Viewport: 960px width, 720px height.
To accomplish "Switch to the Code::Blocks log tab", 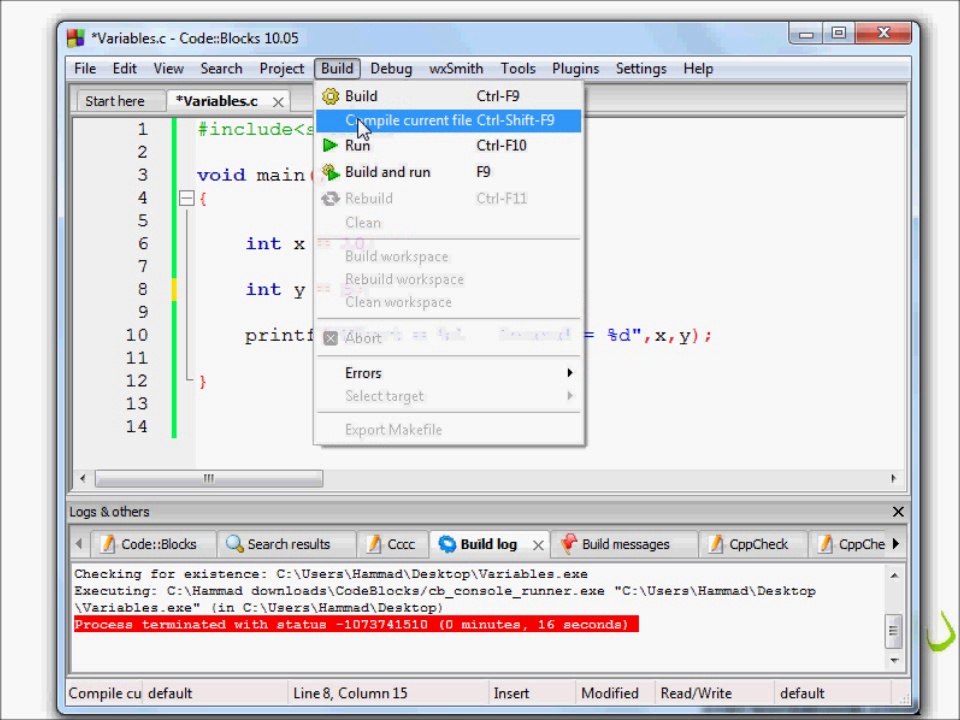I will tap(152, 544).
